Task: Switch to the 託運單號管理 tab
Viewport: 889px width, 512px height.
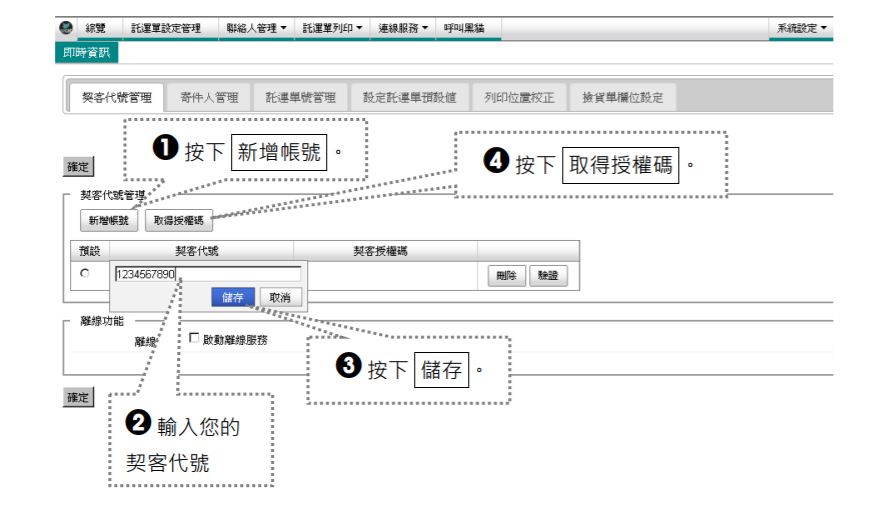Action: (300, 98)
